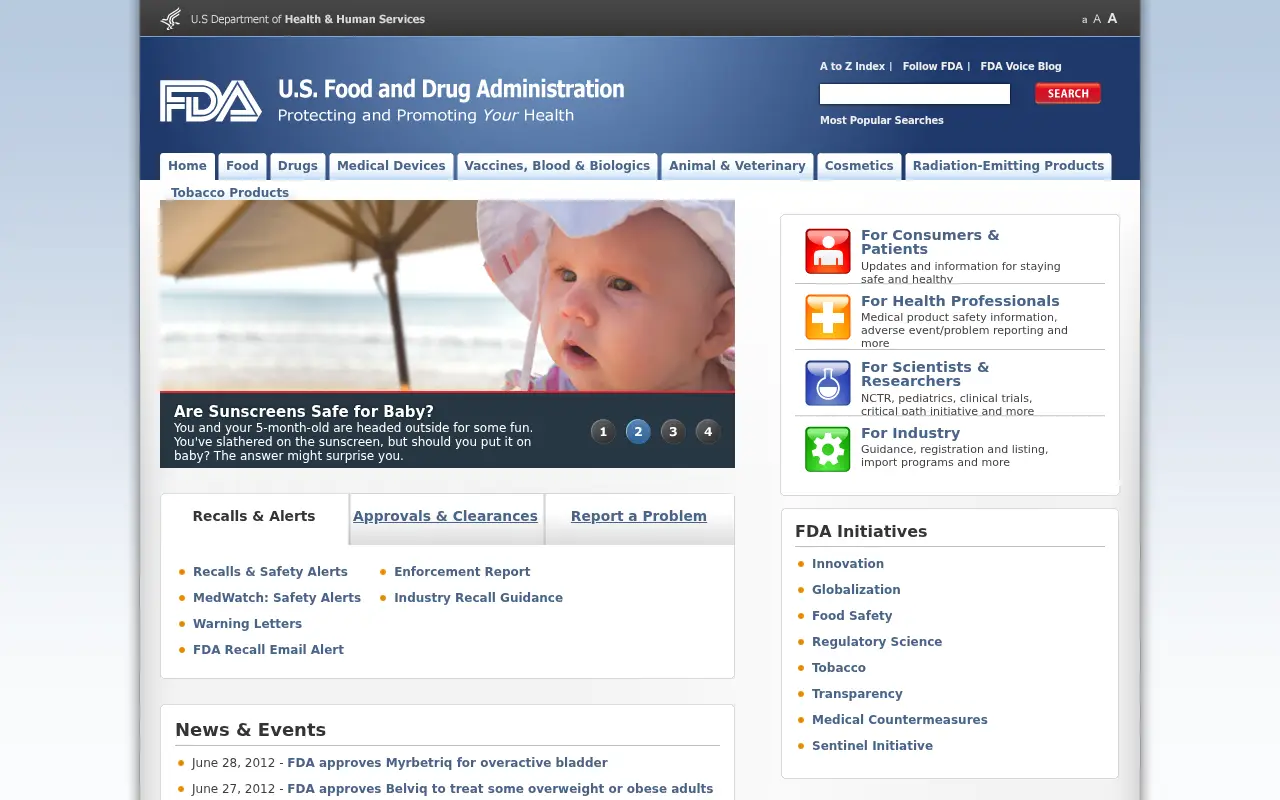
Task: Select the Recalls & Alerts tab
Action: pyautogui.click(x=254, y=516)
